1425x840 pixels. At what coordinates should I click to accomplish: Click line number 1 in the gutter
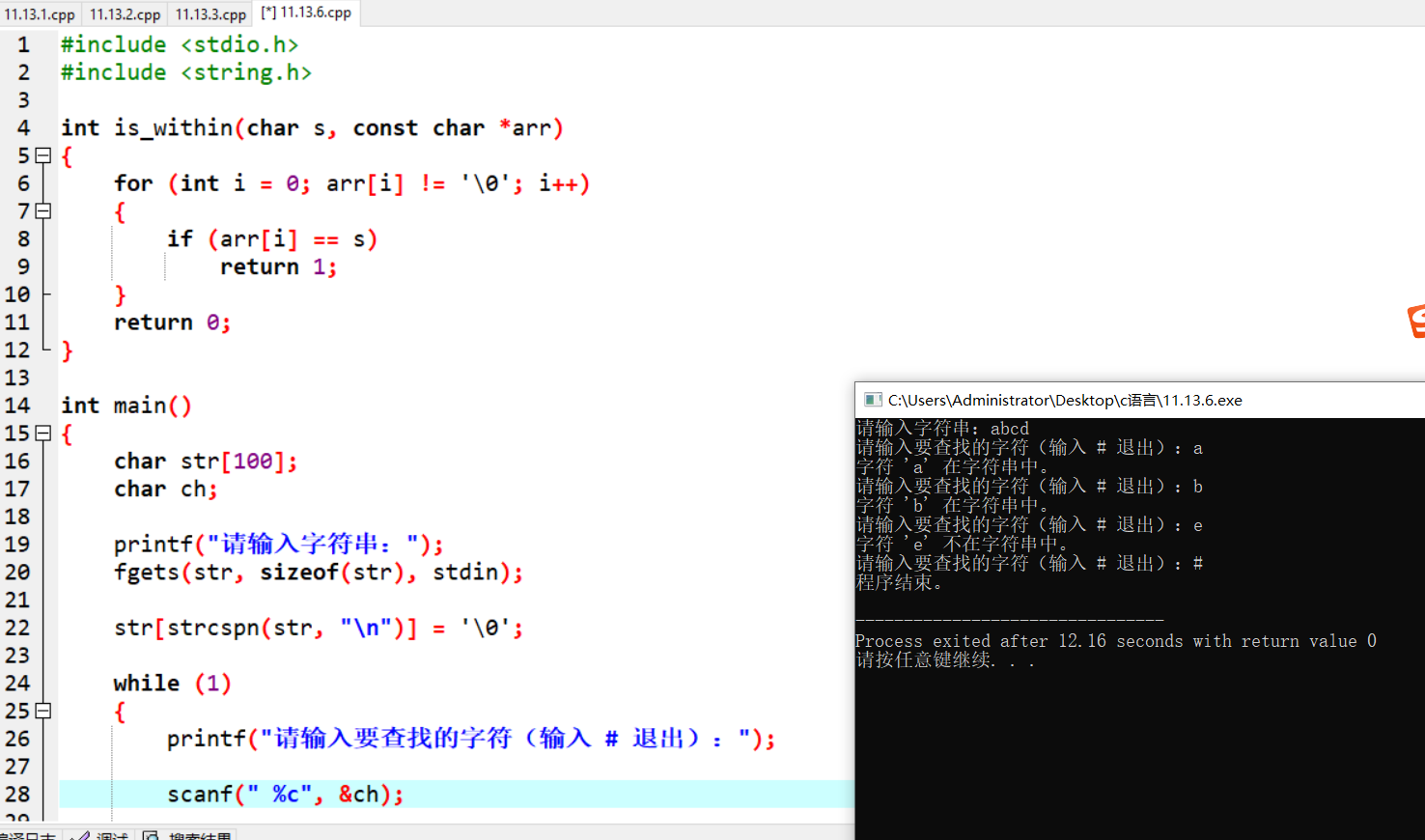pos(23,44)
